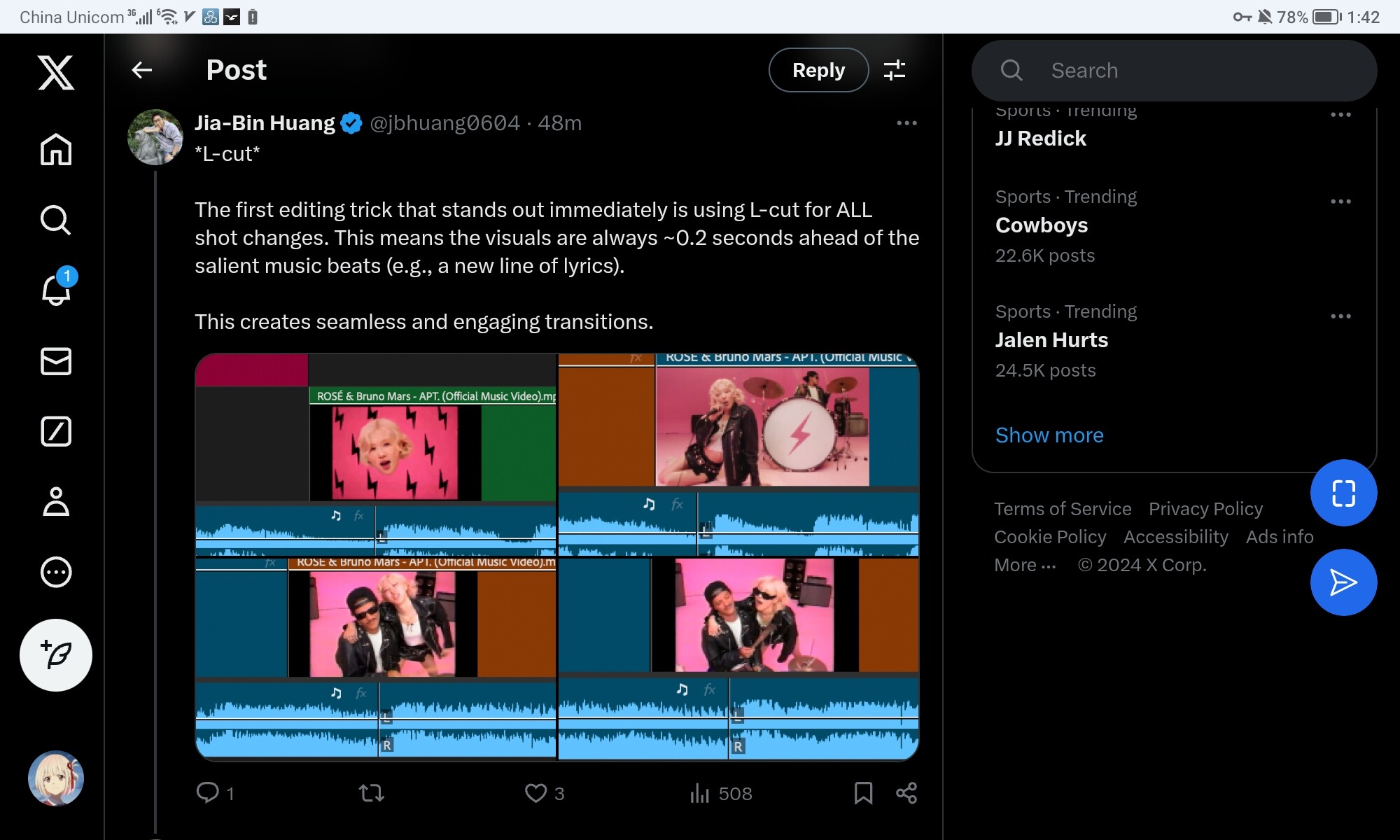Click repost icon under the post
This screenshot has width=1400, height=840.
pos(371,793)
